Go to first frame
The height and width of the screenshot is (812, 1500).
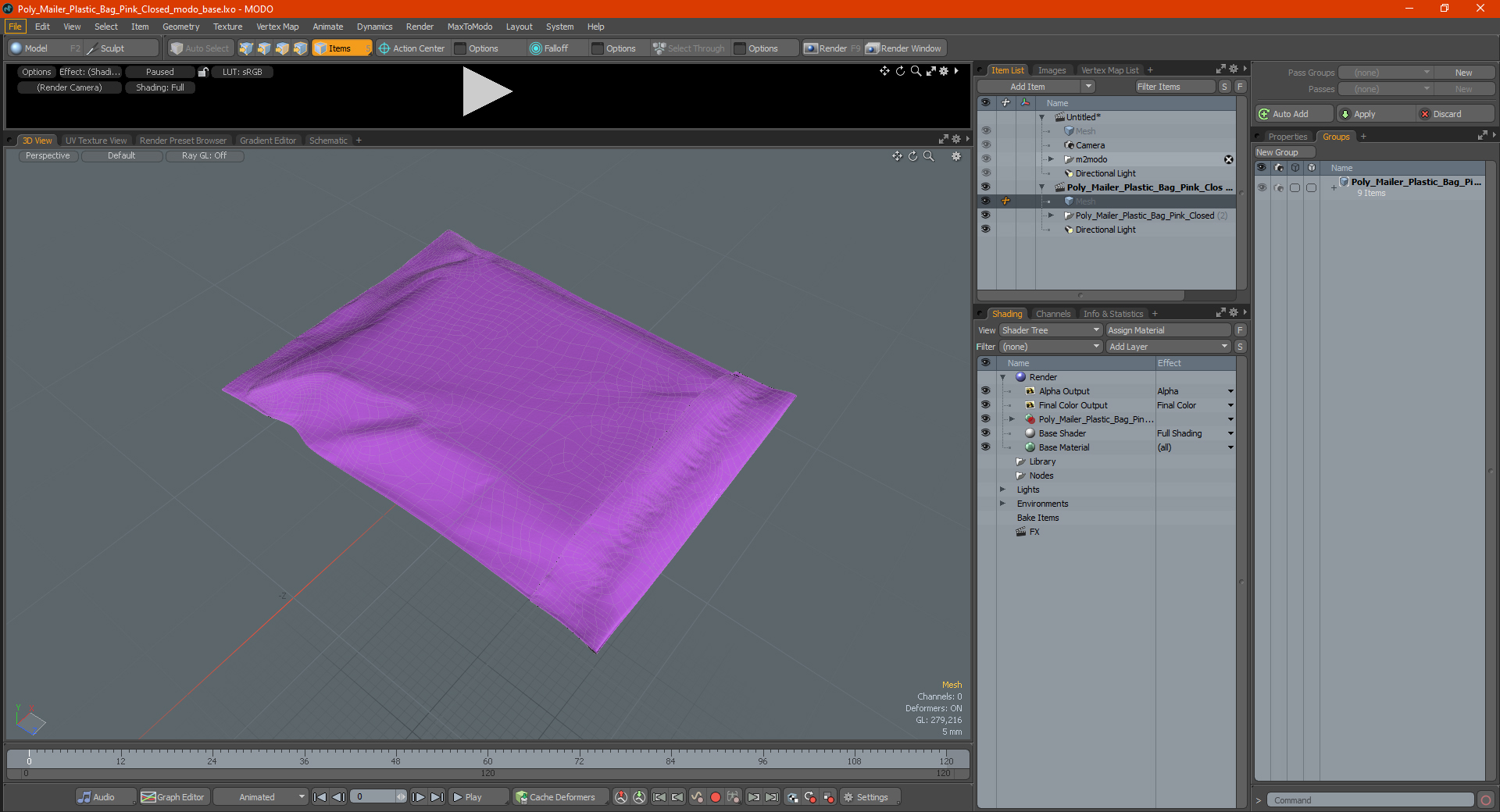click(320, 797)
